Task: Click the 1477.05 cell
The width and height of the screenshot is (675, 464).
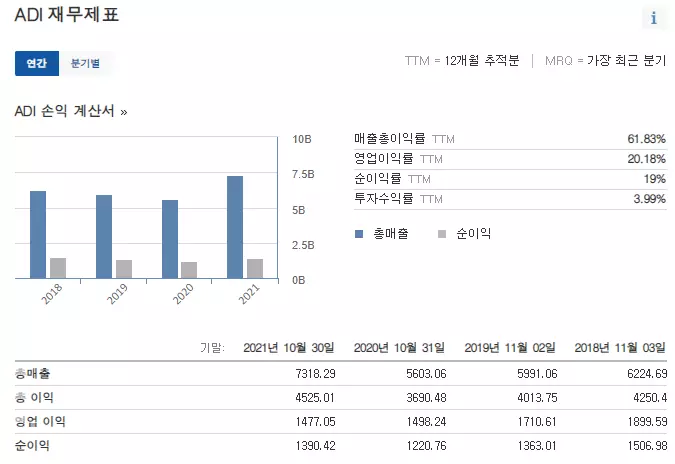Action: [315, 422]
